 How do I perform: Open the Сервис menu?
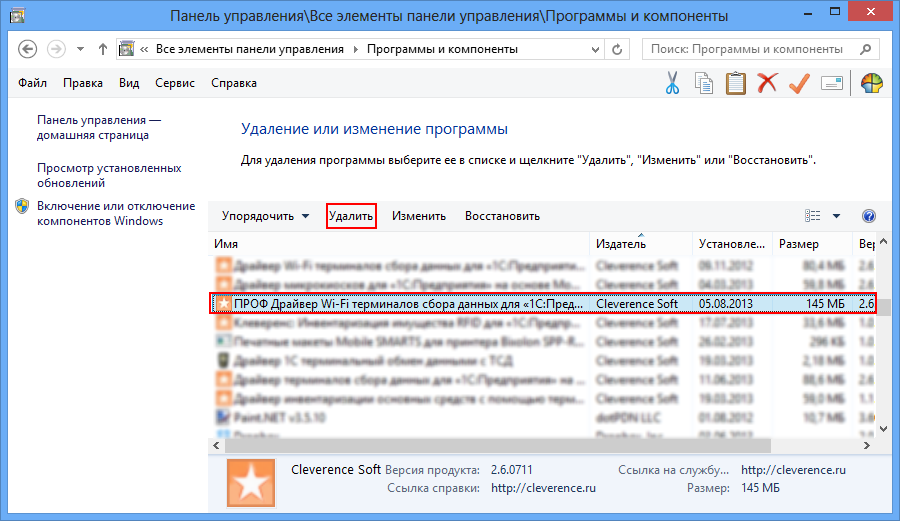175,83
